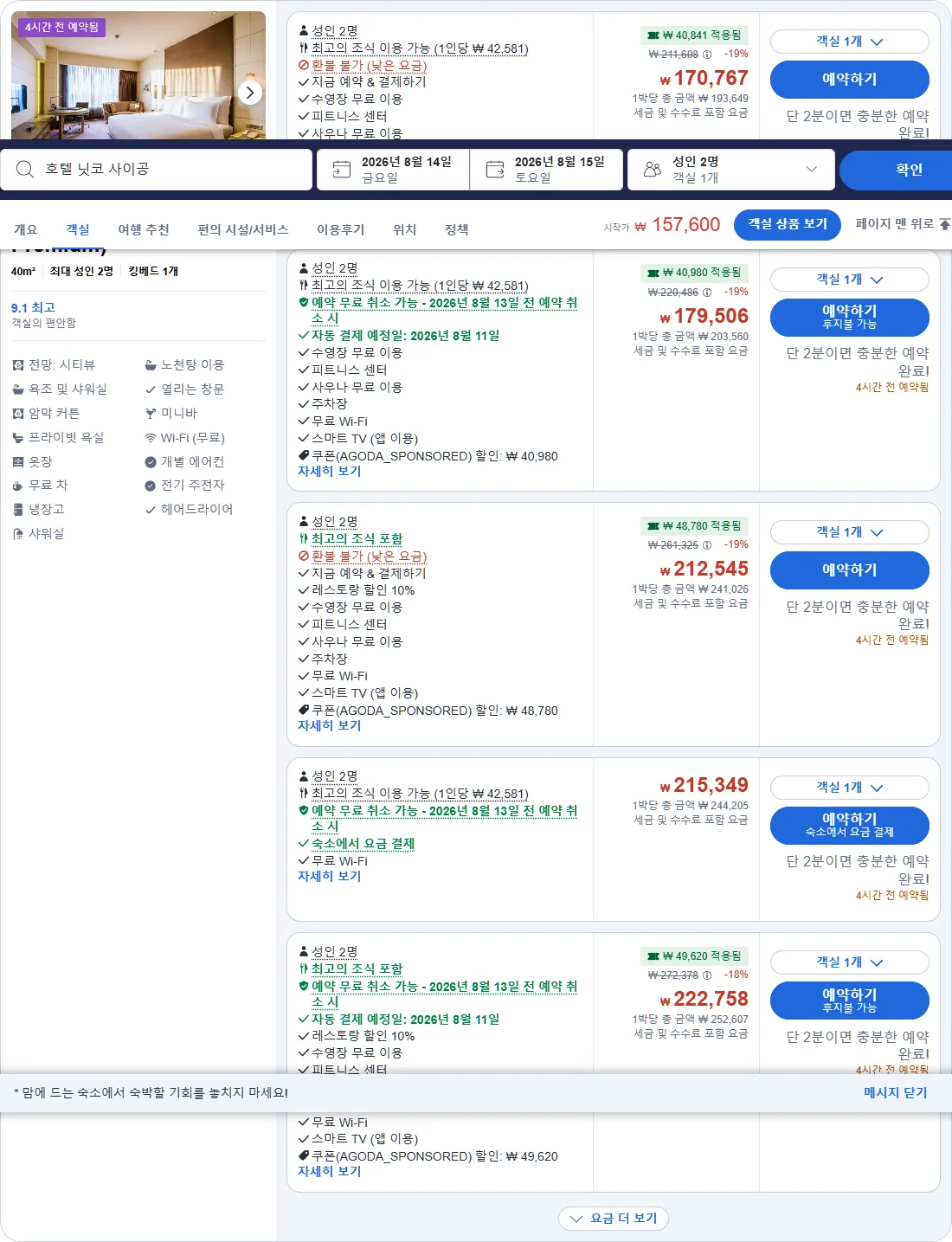Click info icon beside ₩272,378 price
This screenshot has height=1242, width=952.
point(707,975)
